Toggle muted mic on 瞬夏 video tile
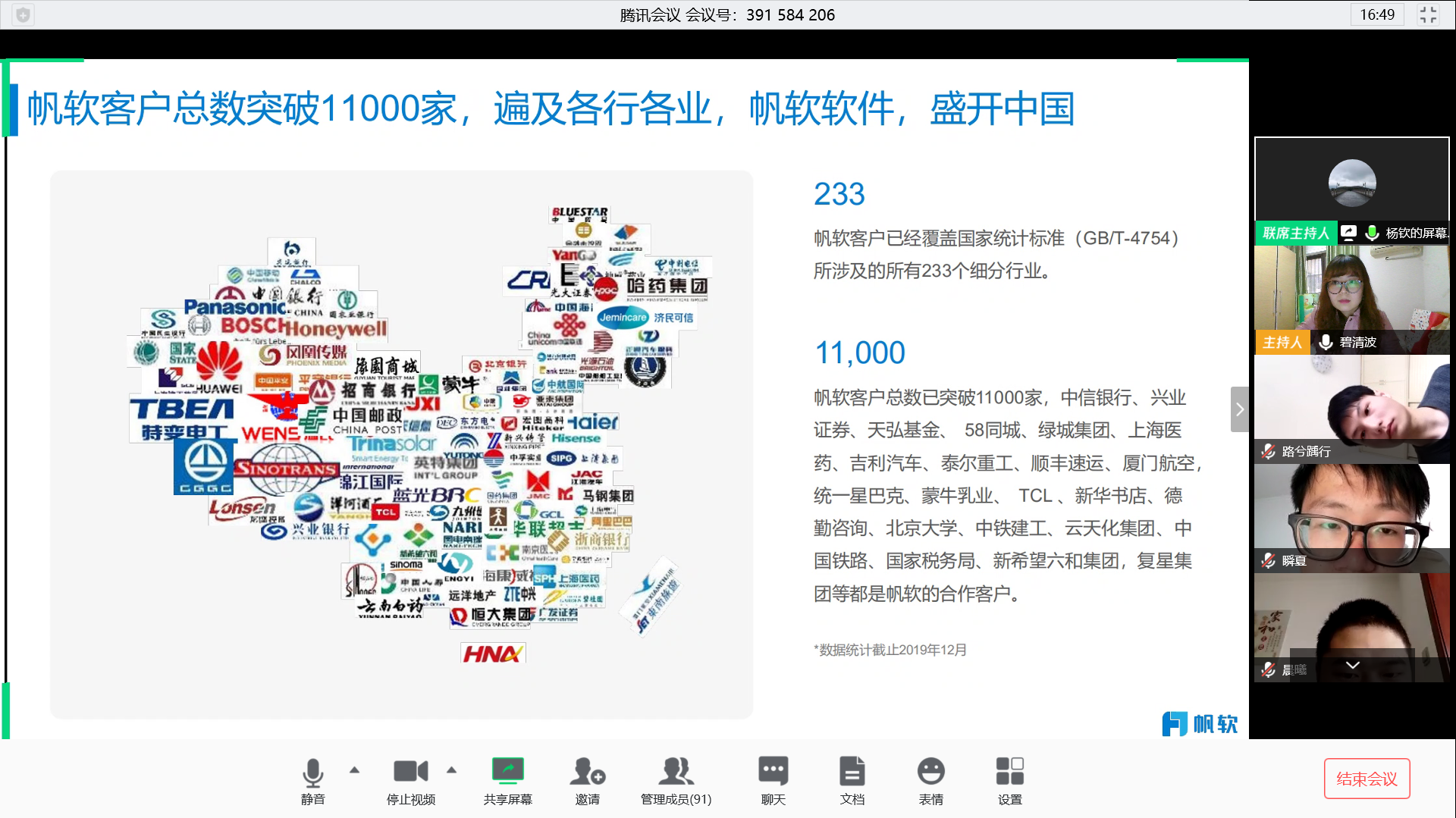 [1268, 561]
